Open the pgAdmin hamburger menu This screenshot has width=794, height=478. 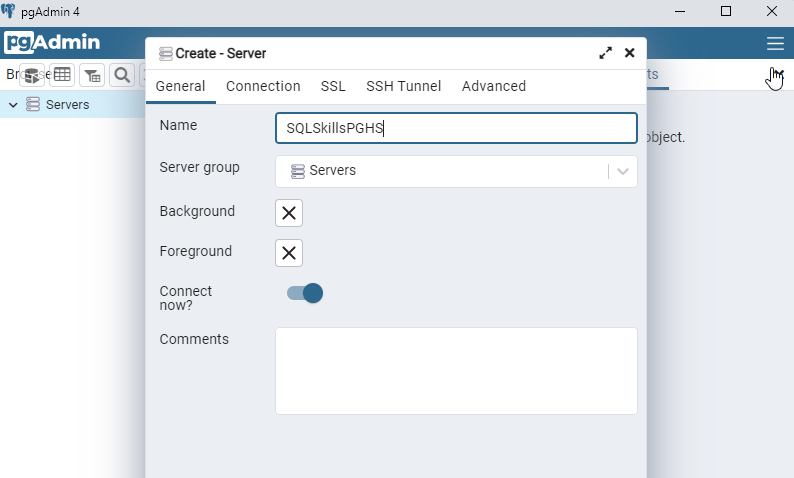pyautogui.click(x=775, y=44)
